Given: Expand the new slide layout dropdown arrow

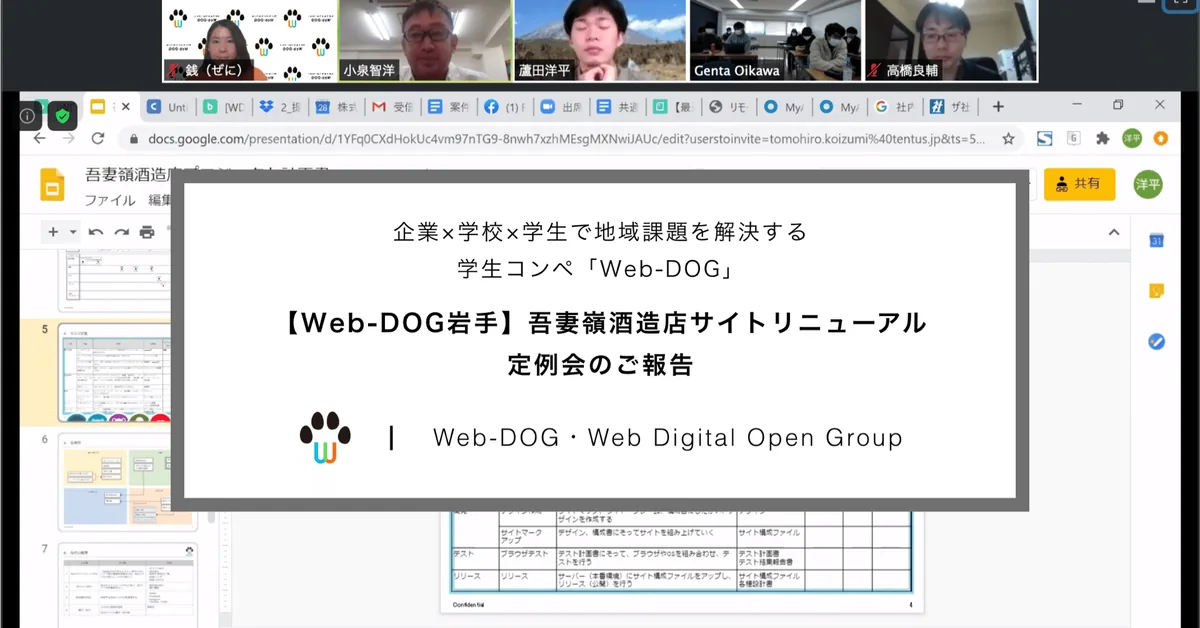Looking at the screenshot, I should tap(73, 232).
